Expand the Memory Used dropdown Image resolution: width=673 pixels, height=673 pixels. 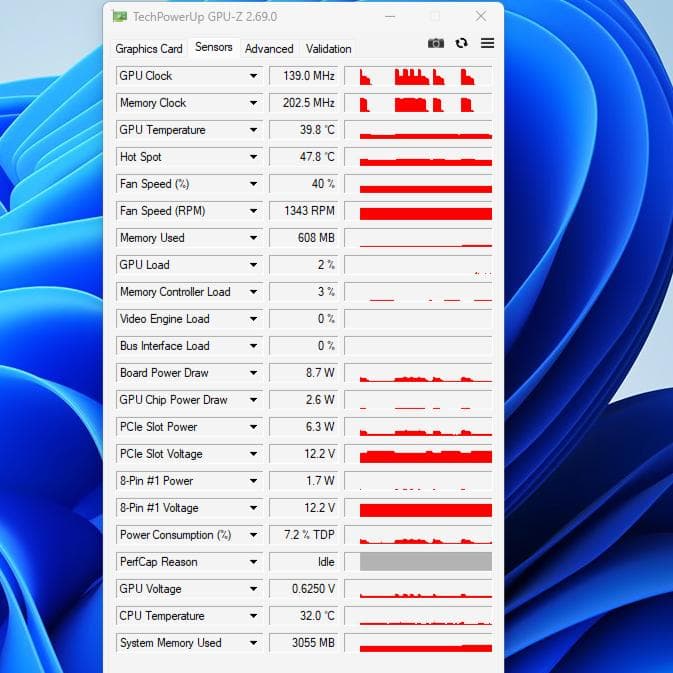[254, 238]
